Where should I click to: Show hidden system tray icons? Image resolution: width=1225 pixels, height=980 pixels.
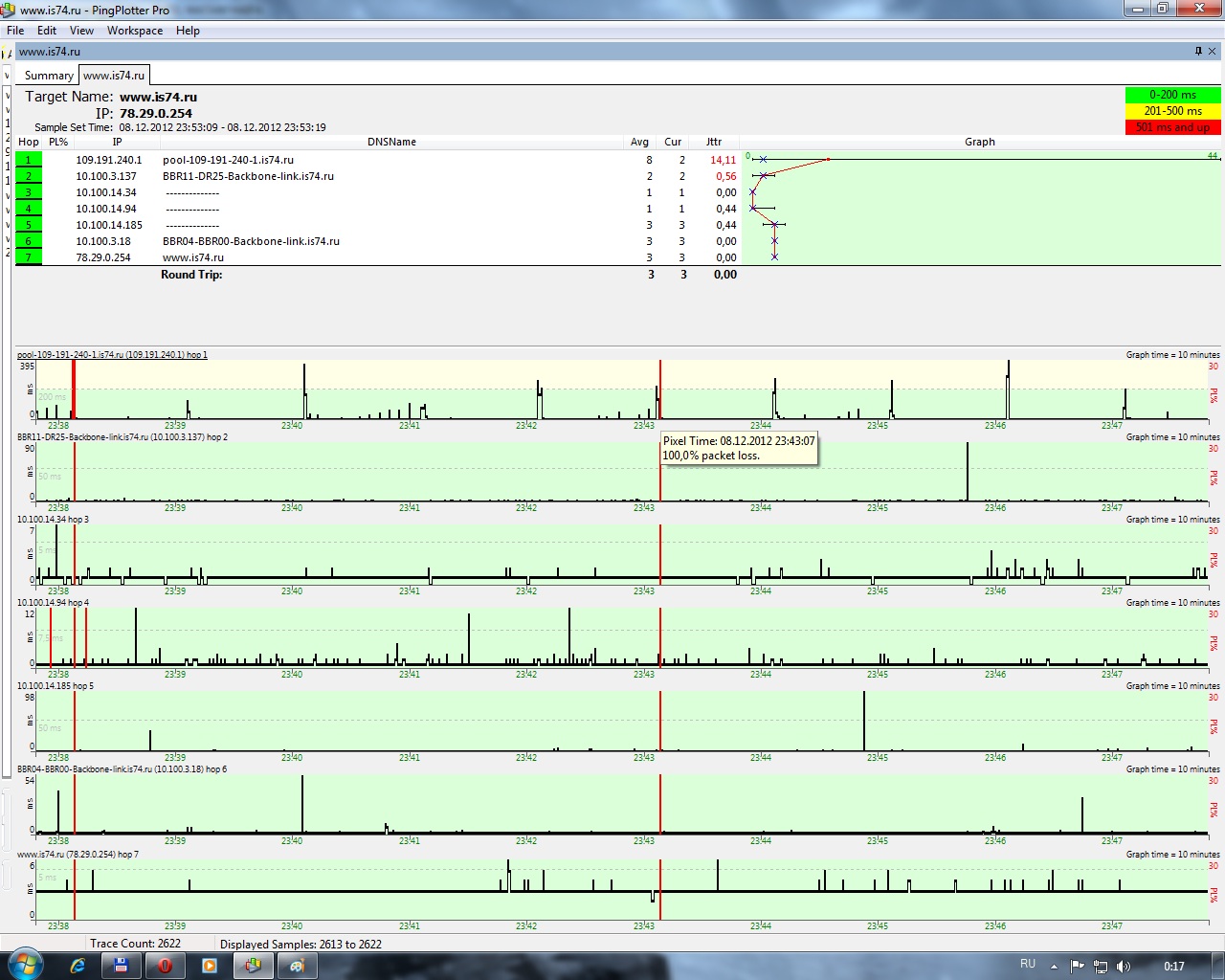tap(1054, 966)
